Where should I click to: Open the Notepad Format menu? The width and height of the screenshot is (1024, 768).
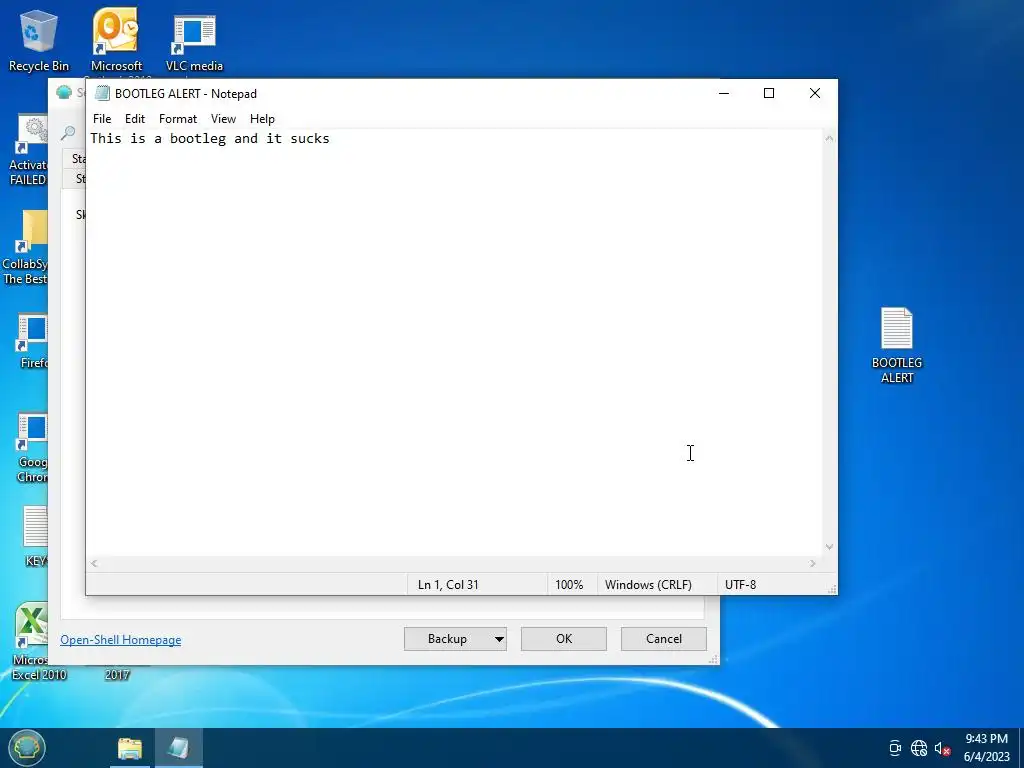pos(178,119)
